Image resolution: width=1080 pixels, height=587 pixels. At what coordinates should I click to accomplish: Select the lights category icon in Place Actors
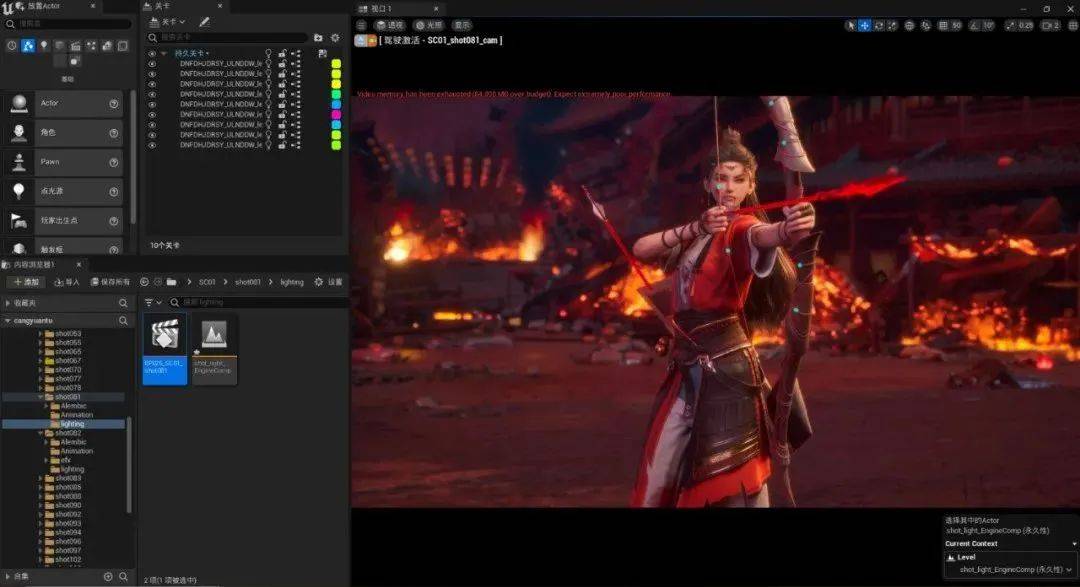tap(44, 45)
